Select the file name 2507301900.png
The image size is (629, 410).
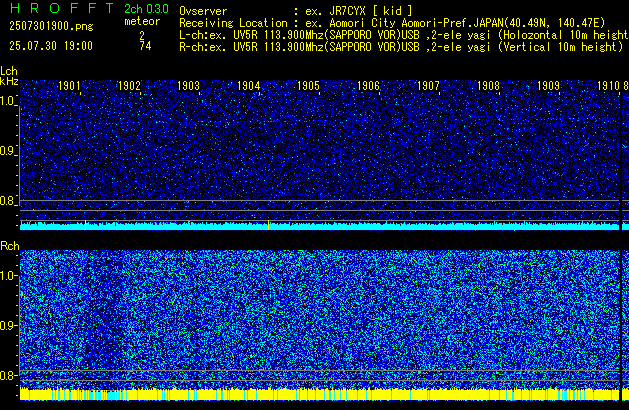tap(51, 26)
